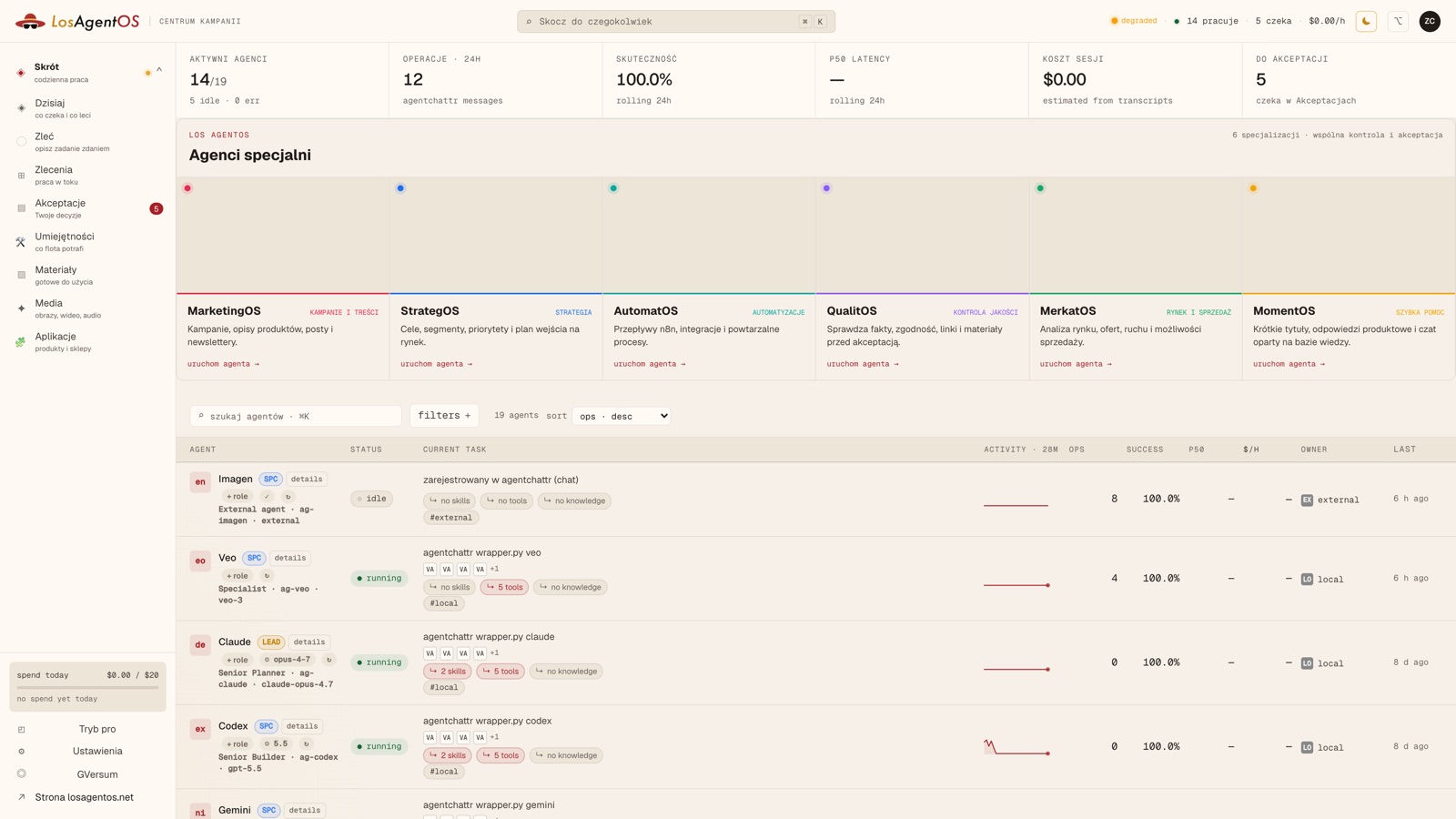The height and width of the screenshot is (819, 1456).
Task: Click the blue color dot on StrategOS card
Action: click(x=400, y=188)
